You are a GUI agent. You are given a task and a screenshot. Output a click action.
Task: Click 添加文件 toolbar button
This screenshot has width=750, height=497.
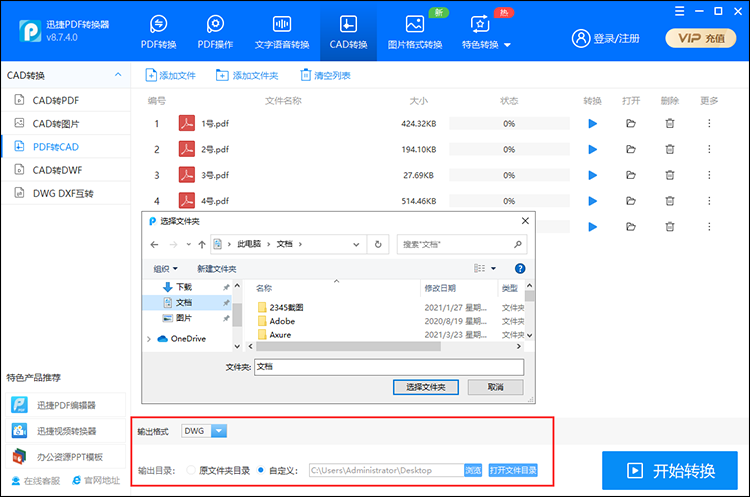point(170,75)
